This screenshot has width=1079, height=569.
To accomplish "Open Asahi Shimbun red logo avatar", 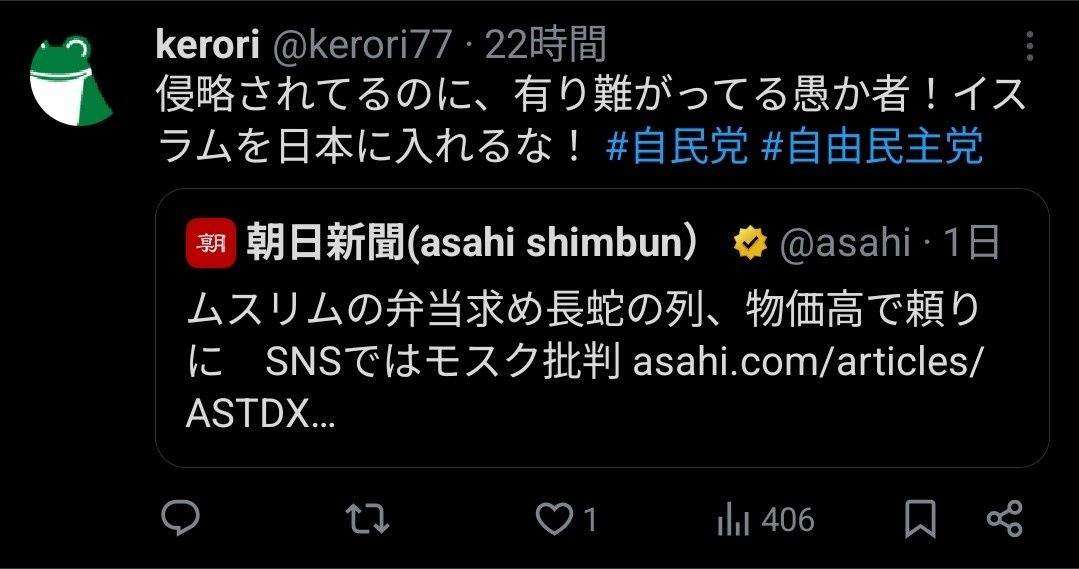I will pos(211,242).
